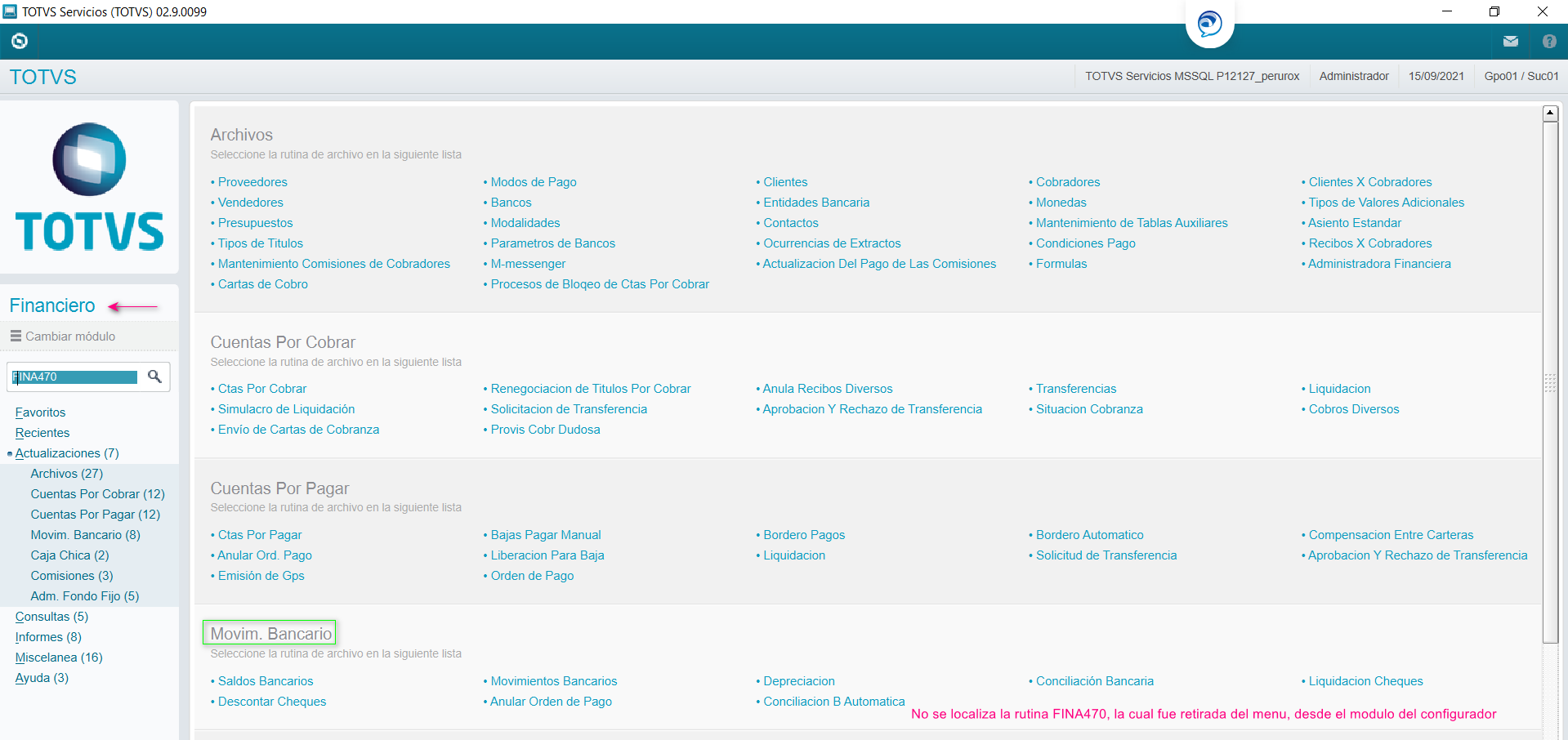Open Compensacion Entre Carteras
Image resolution: width=1568 pixels, height=740 pixels.
(x=1392, y=535)
